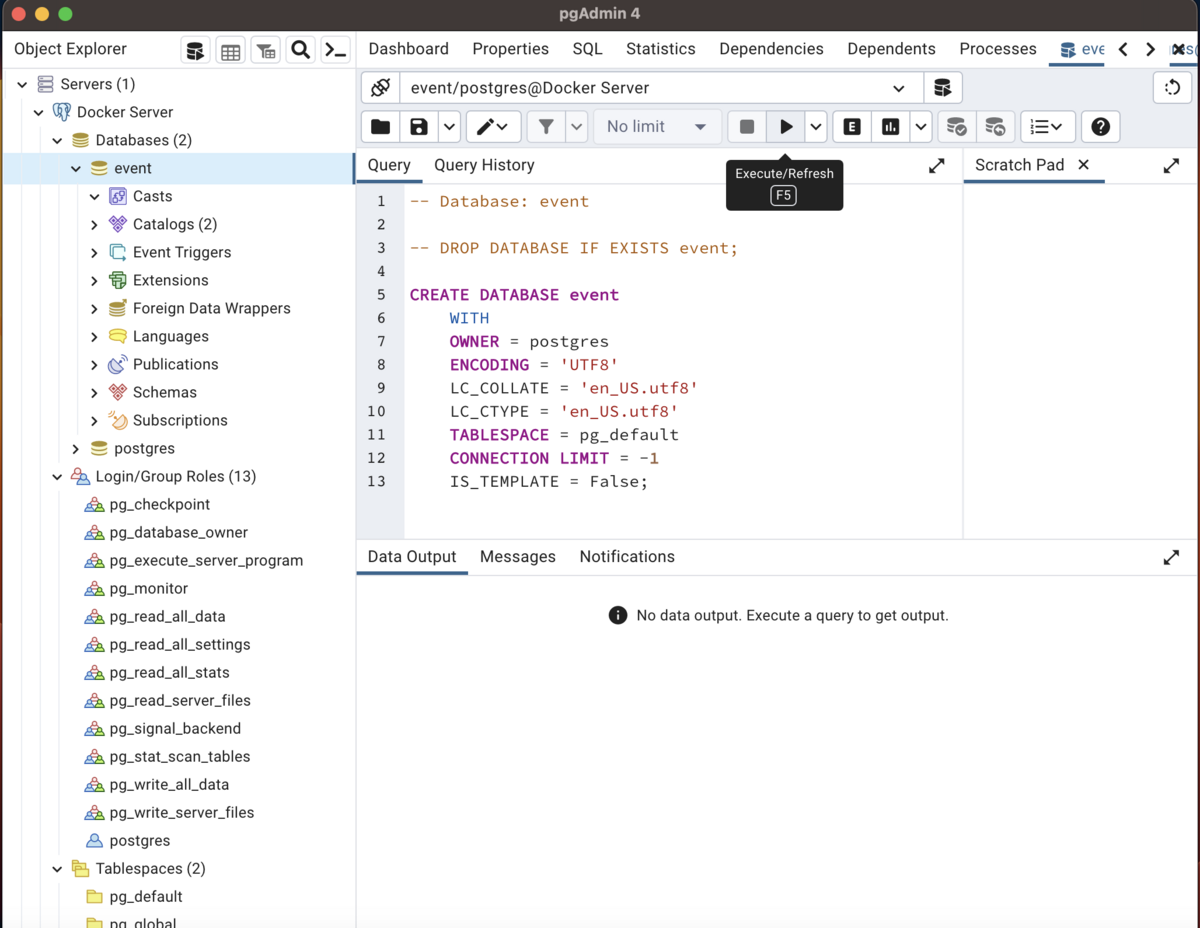Close the Scratch Pad tab
This screenshot has width=1200, height=928.
point(1084,165)
